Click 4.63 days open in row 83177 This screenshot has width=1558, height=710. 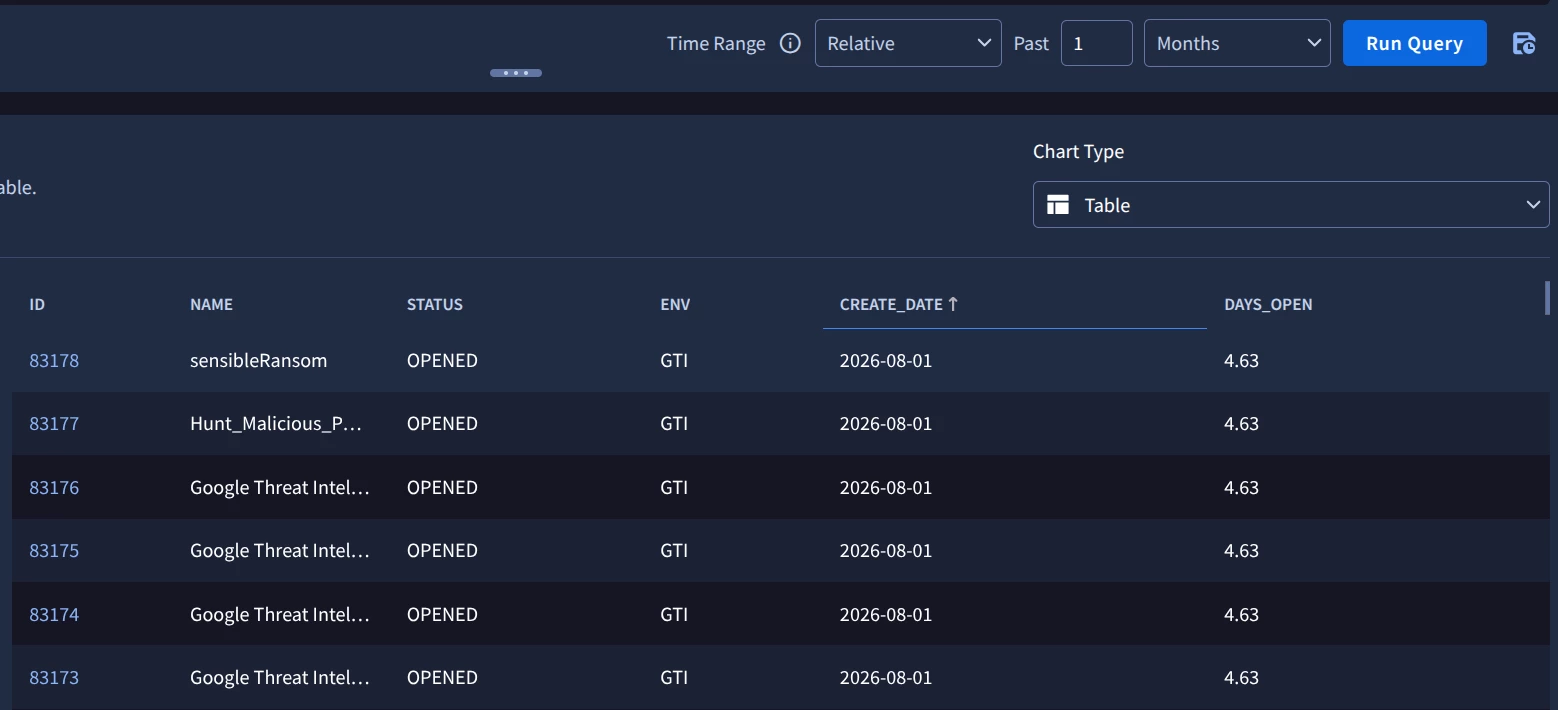pos(1241,423)
